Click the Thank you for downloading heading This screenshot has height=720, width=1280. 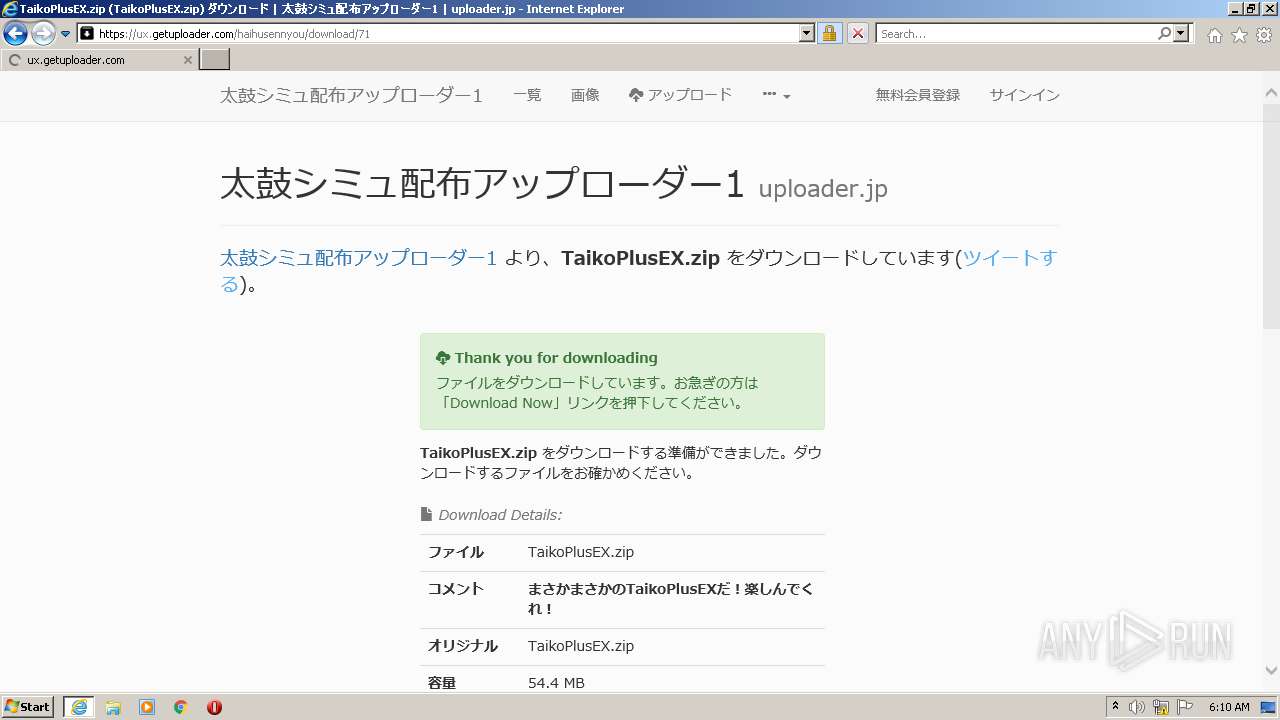556,358
